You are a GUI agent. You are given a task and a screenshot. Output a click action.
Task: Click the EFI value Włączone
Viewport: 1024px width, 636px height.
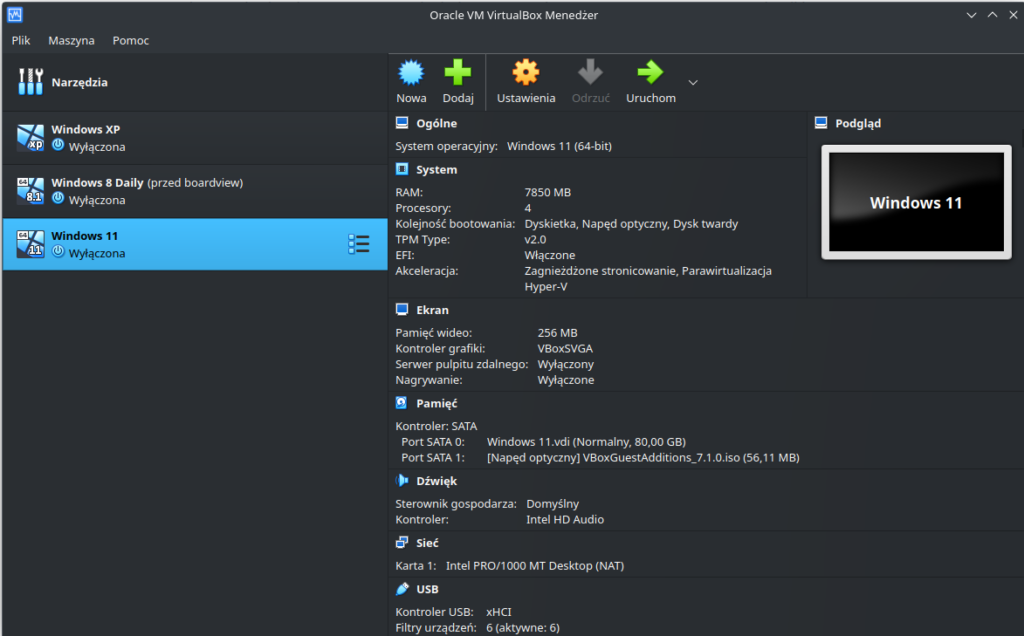(550, 255)
